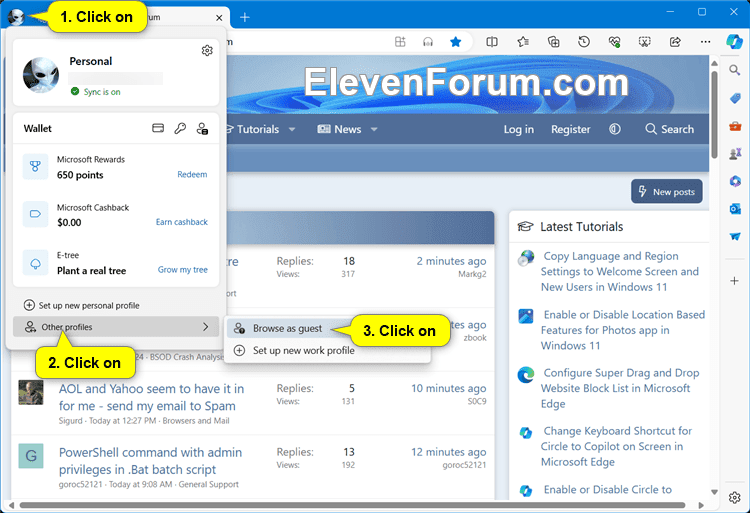
Task: Open split screen icon in toolbar
Action: [x=492, y=42]
